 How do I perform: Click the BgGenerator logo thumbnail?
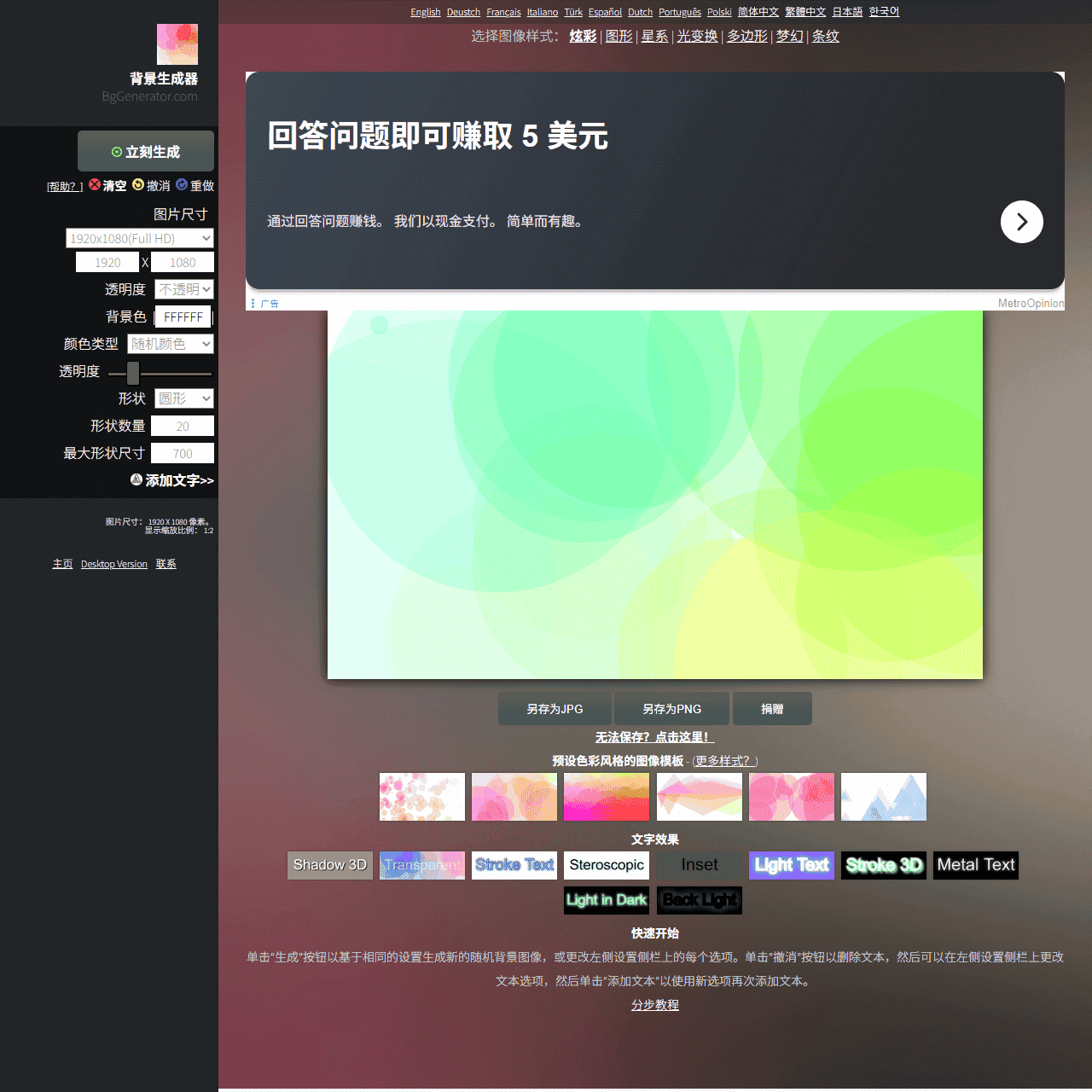176,44
